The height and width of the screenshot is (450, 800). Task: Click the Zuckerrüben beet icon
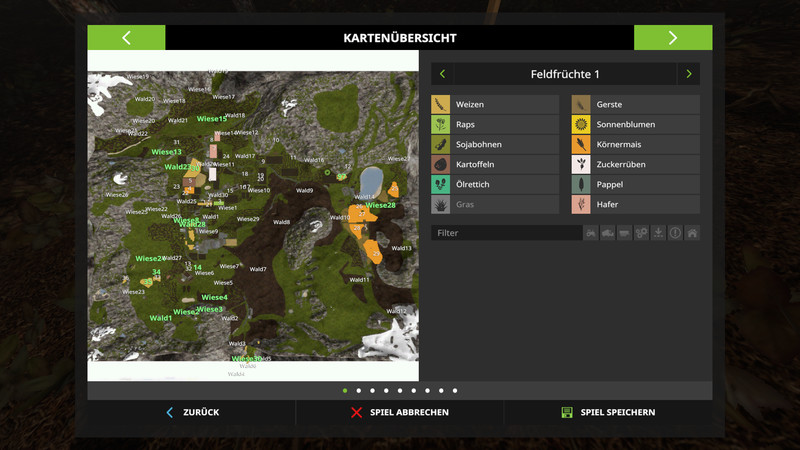pyautogui.click(x=581, y=165)
